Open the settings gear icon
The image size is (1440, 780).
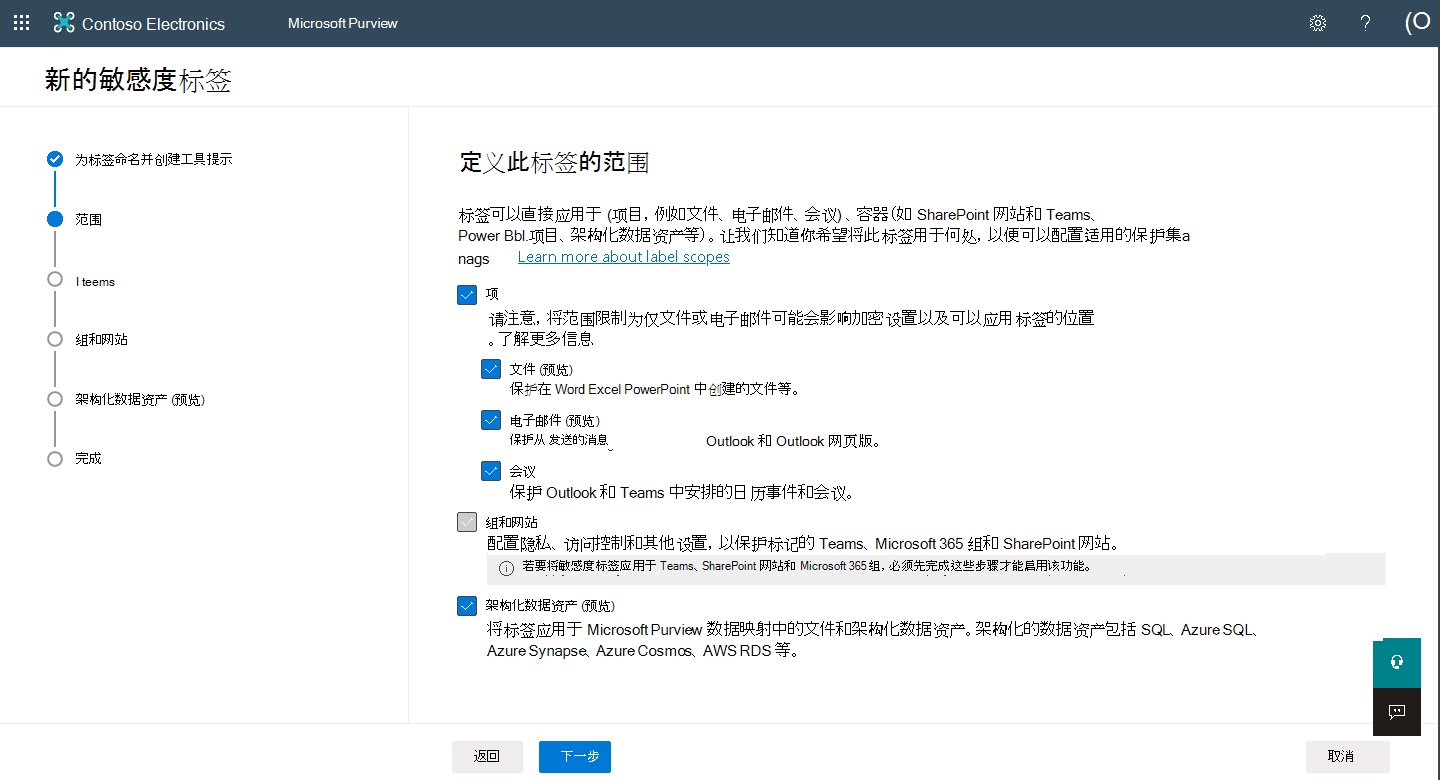tap(1318, 23)
